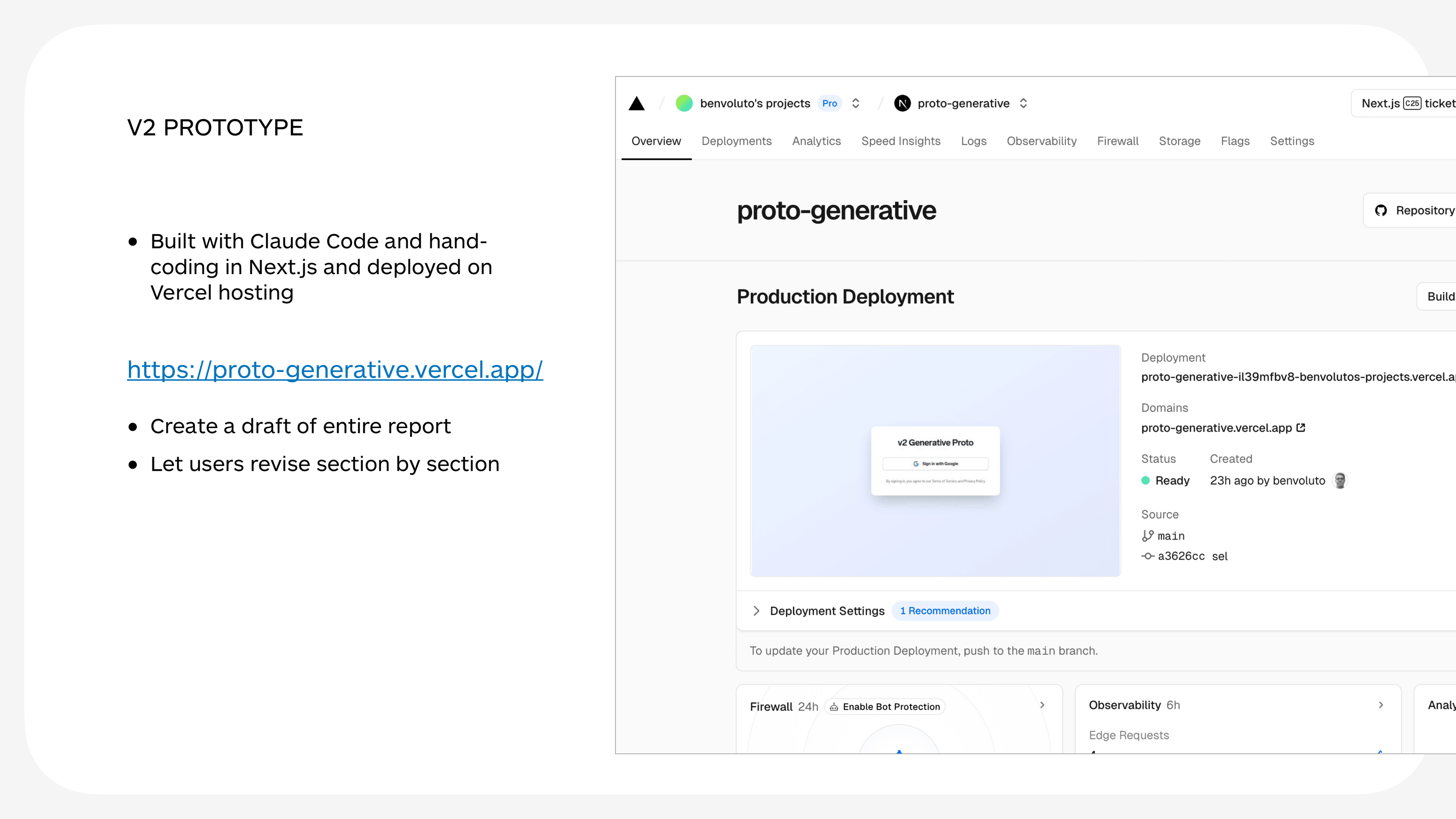Follow the proto-generative.vercel.app hyperlink on the slide
The image size is (1456, 819).
tap(335, 369)
